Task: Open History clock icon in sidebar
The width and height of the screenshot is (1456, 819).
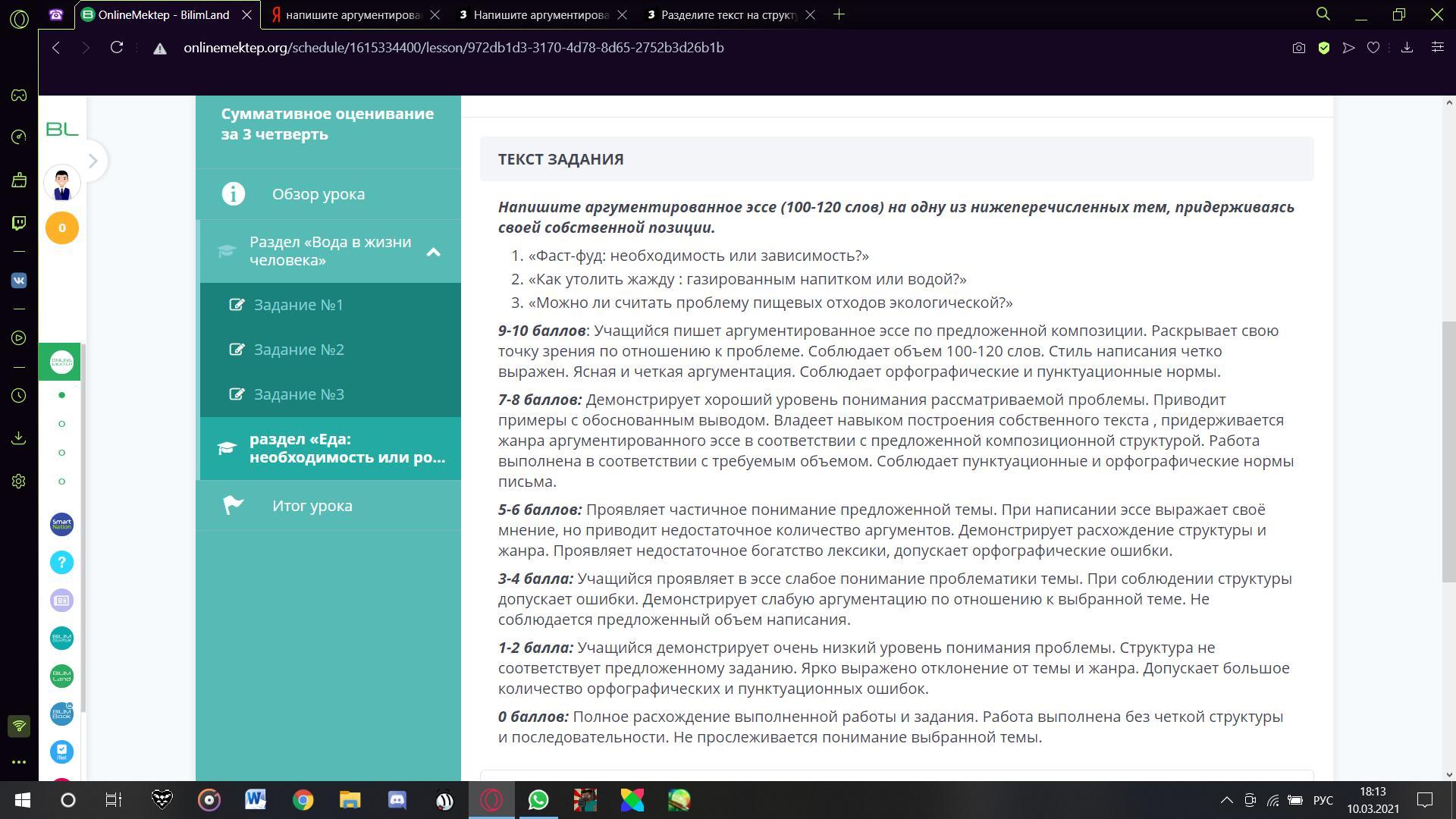Action: (19, 396)
